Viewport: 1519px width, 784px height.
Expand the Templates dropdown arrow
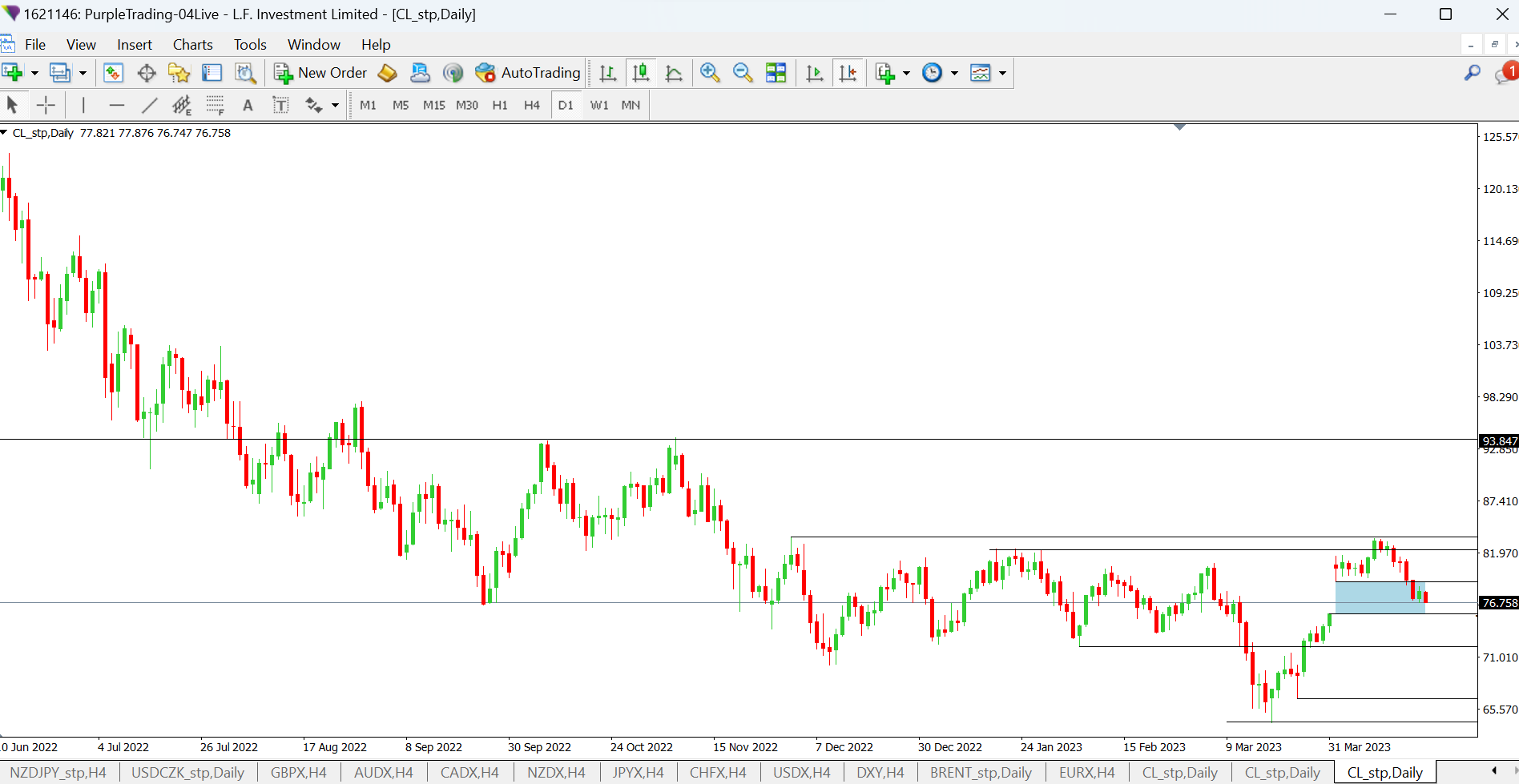(1002, 73)
